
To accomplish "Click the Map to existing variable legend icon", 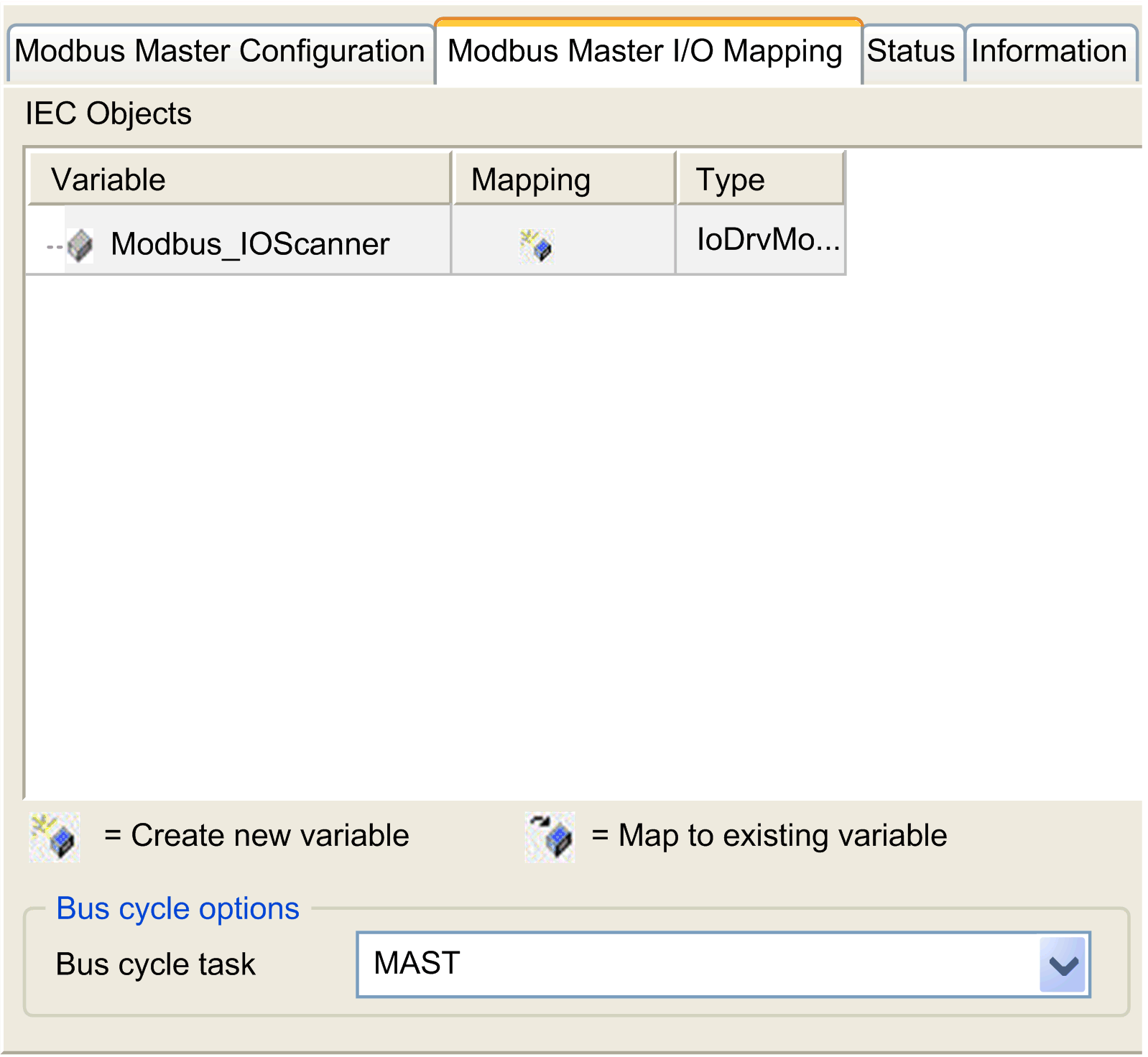I will [550, 837].
